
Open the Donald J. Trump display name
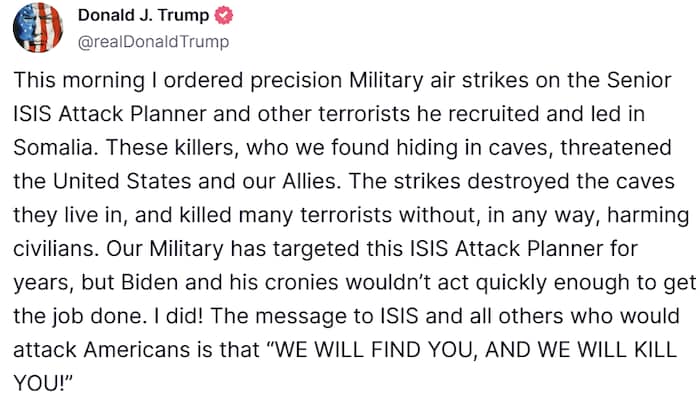pyautogui.click(x=143, y=15)
